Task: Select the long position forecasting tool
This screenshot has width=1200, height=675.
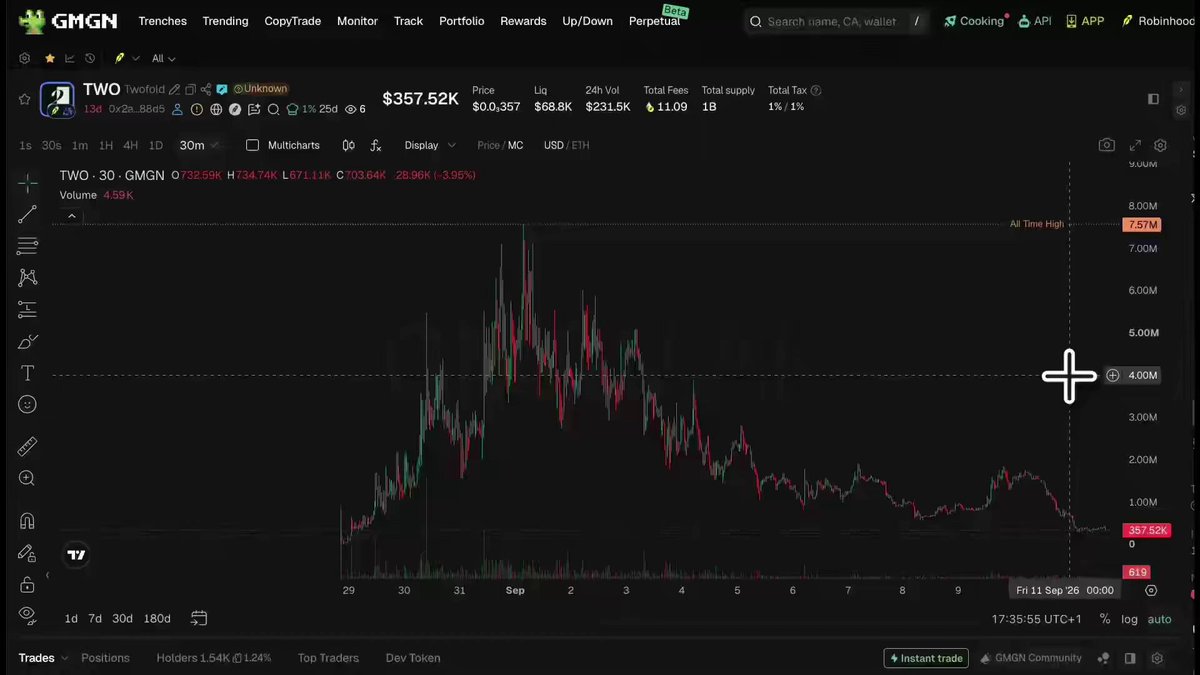Action: pos(27,310)
